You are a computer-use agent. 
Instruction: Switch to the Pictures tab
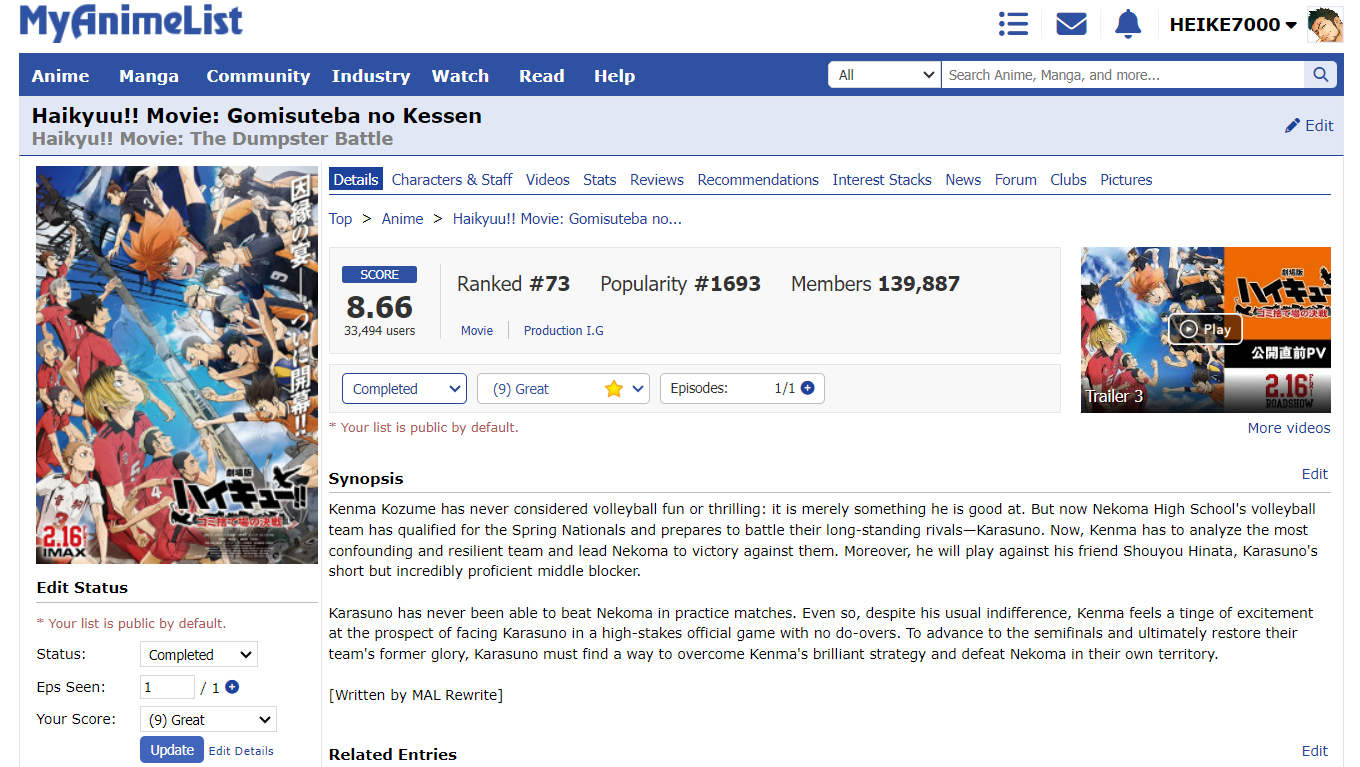click(x=1126, y=180)
